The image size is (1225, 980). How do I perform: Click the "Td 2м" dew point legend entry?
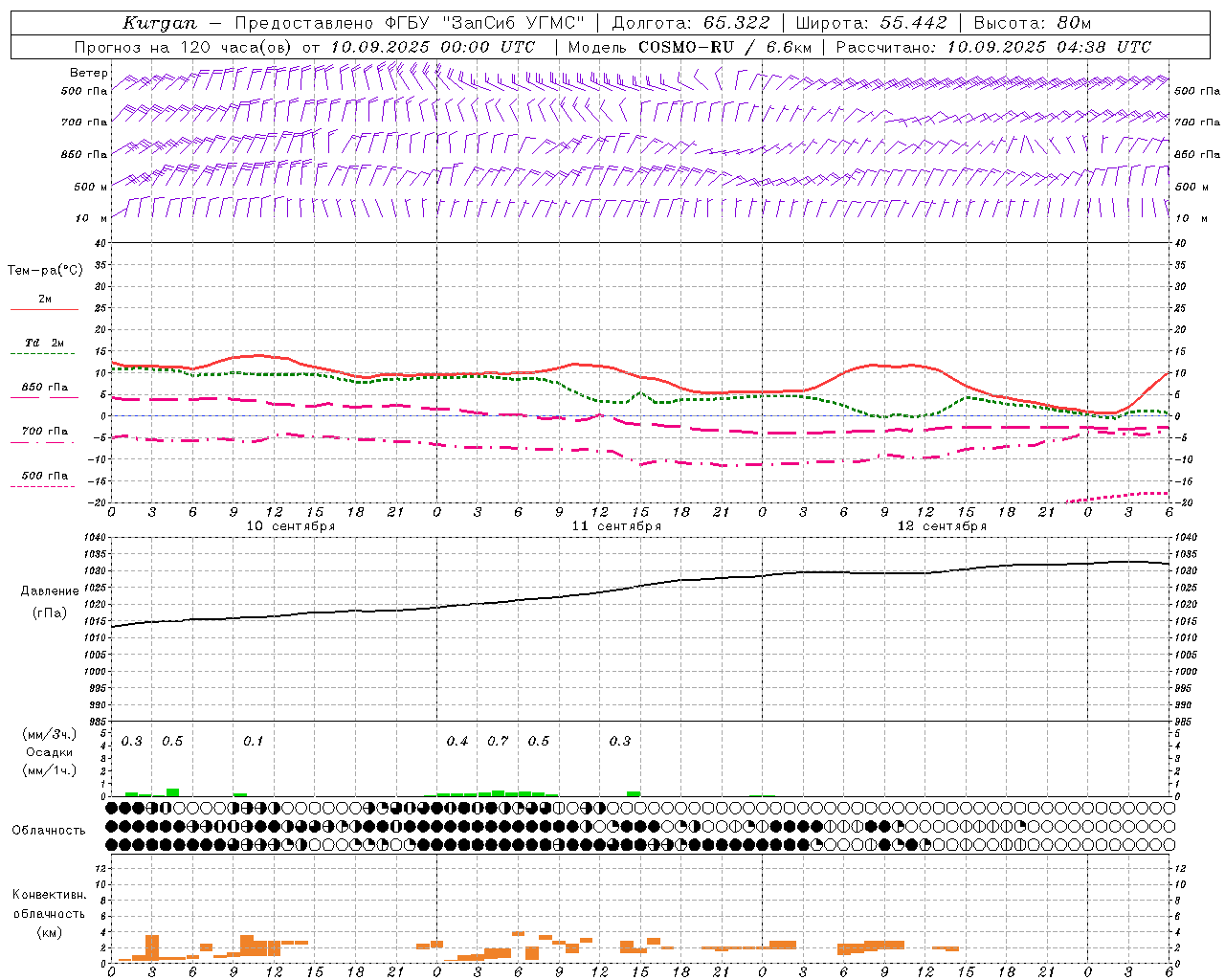pyautogui.click(x=44, y=343)
